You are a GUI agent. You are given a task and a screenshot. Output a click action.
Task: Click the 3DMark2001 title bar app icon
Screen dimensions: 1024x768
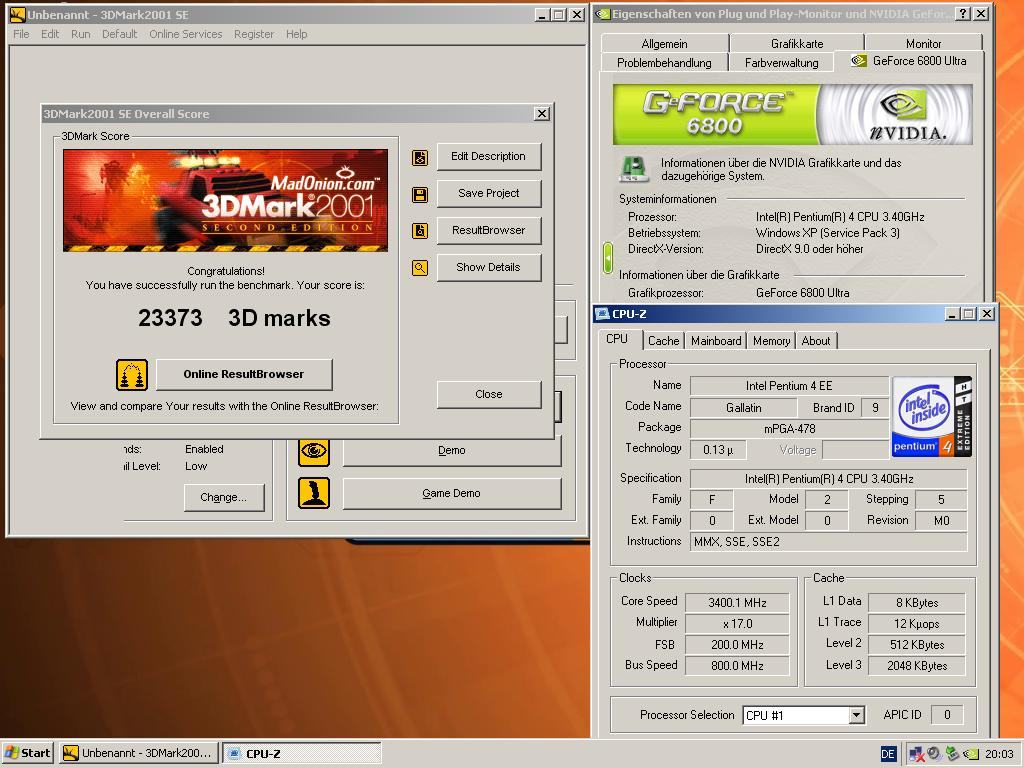18,14
